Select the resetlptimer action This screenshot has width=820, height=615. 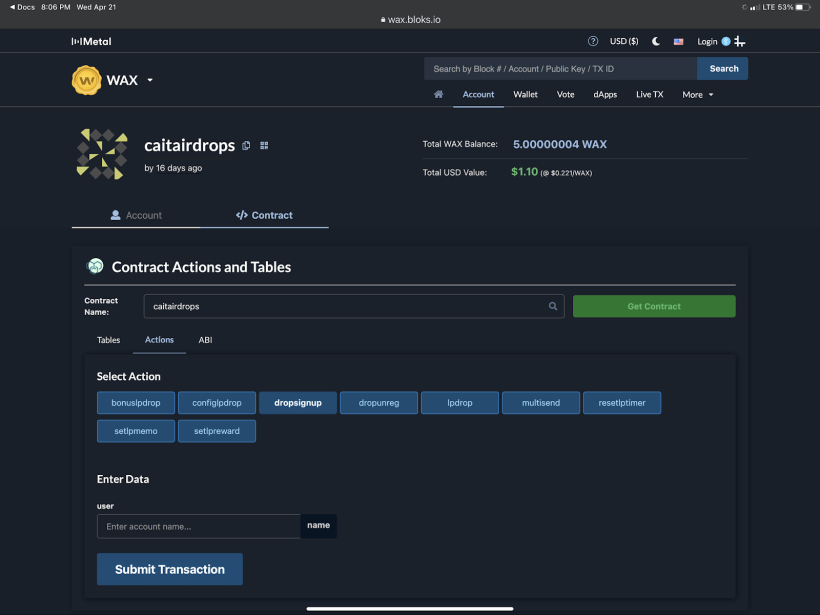[x=622, y=403]
